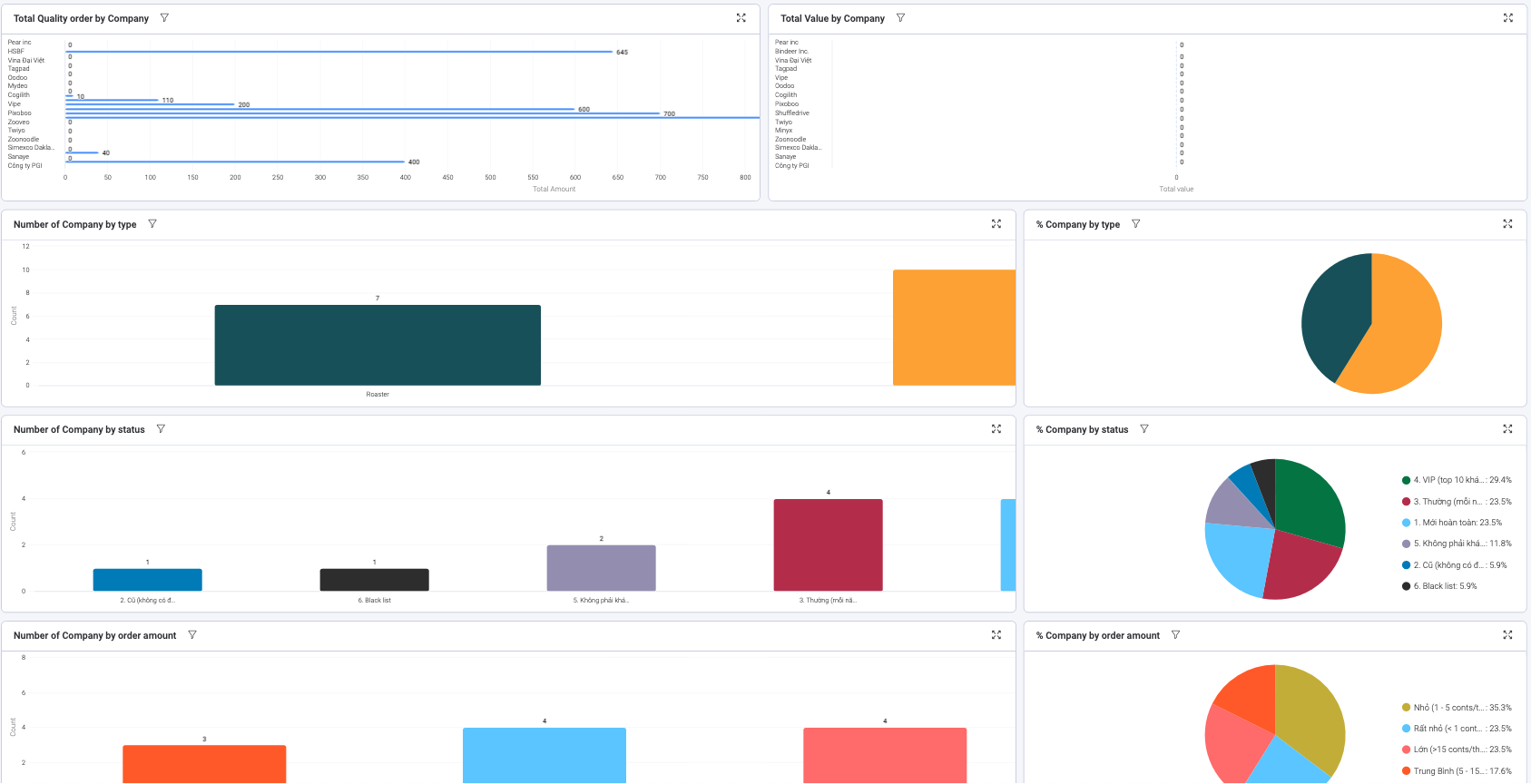The height and width of the screenshot is (784, 1531).
Task: Open filter on % Company by order amount
Action: pyautogui.click(x=1175, y=635)
